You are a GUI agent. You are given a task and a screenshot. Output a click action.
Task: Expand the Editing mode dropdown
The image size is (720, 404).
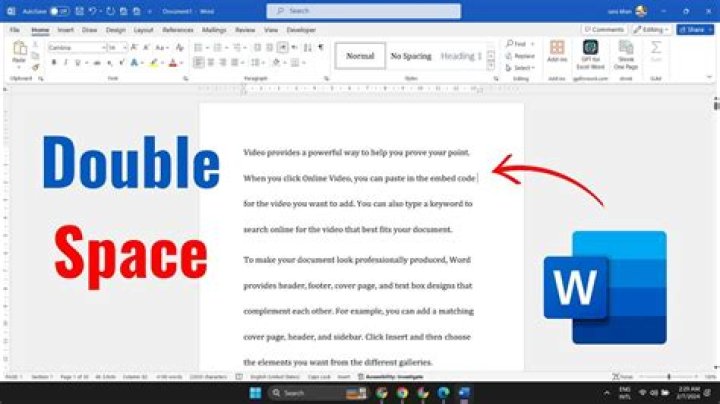pyautogui.click(x=651, y=30)
